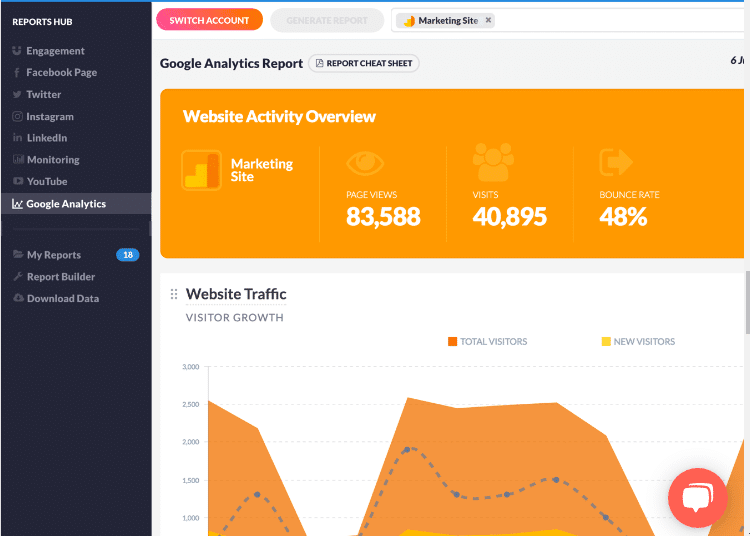Open the Monitoring report
Screen dimensions: 750x536
[53, 159]
